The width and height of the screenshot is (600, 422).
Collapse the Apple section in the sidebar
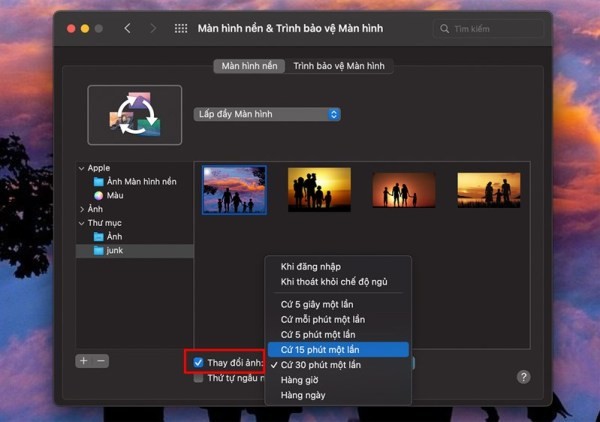tap(81, 168)
